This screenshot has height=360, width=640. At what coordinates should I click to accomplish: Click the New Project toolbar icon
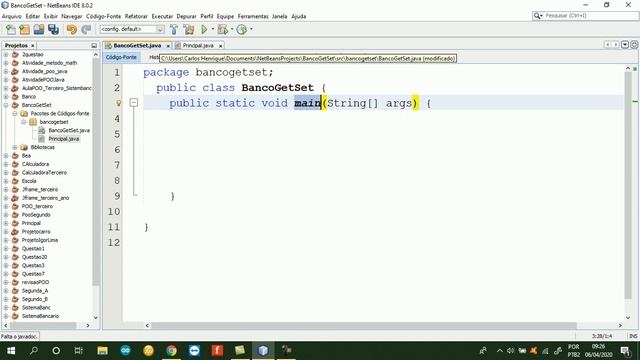(x=24, y=29)
